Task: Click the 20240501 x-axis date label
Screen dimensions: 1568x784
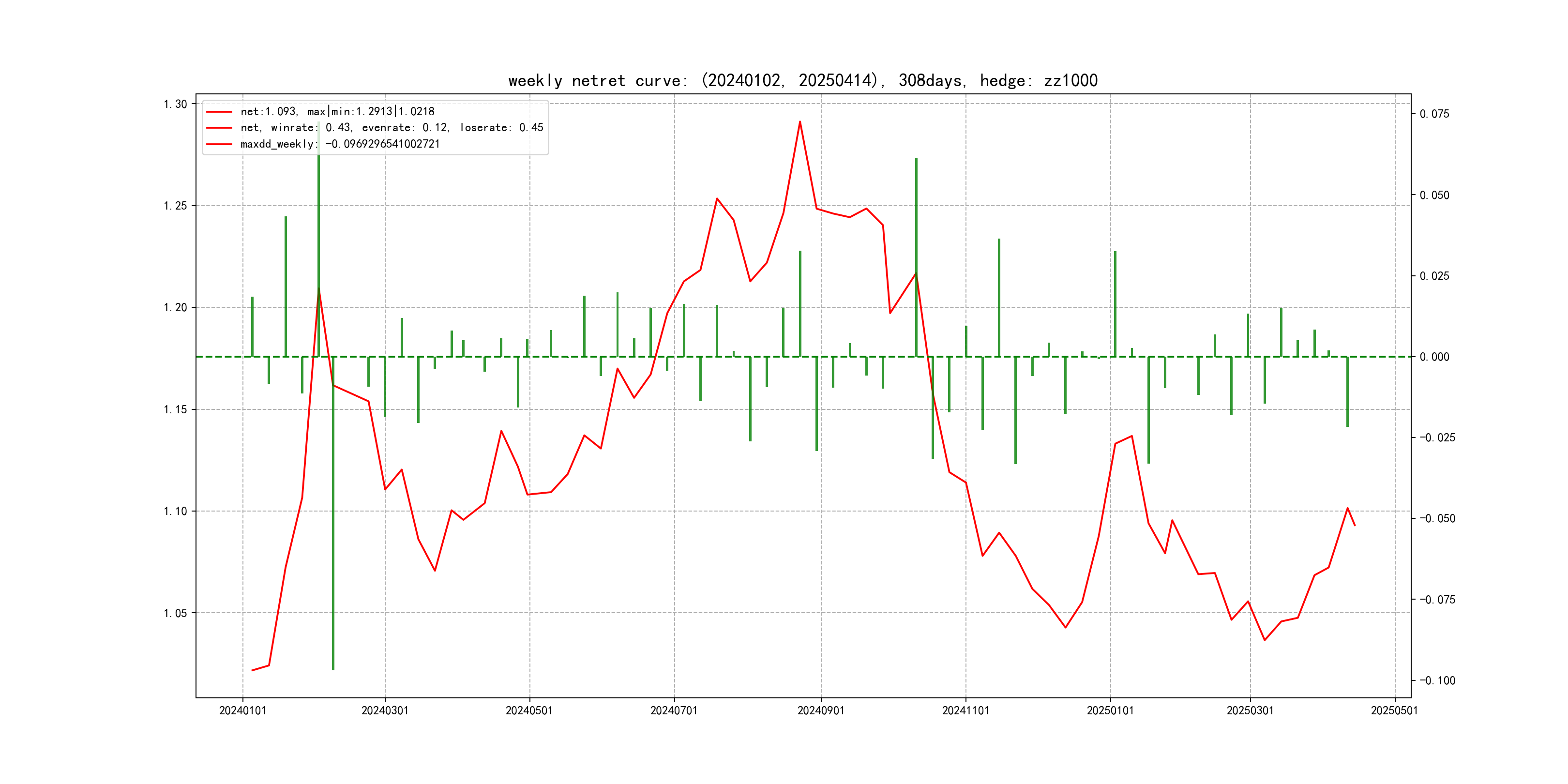Action: coord(529,710)
